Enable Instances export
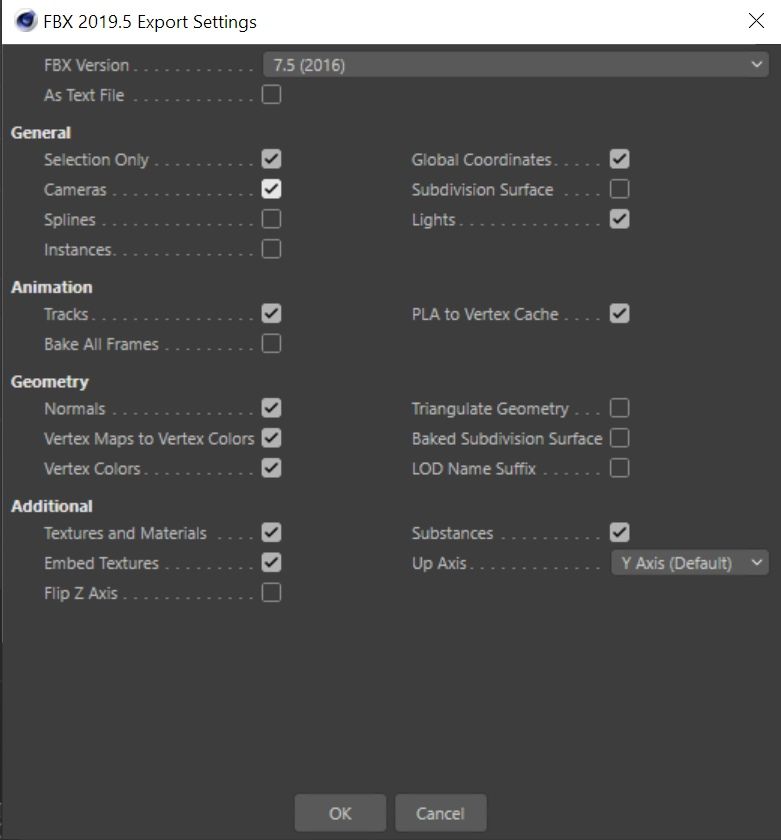 click(x=271, y=249)
